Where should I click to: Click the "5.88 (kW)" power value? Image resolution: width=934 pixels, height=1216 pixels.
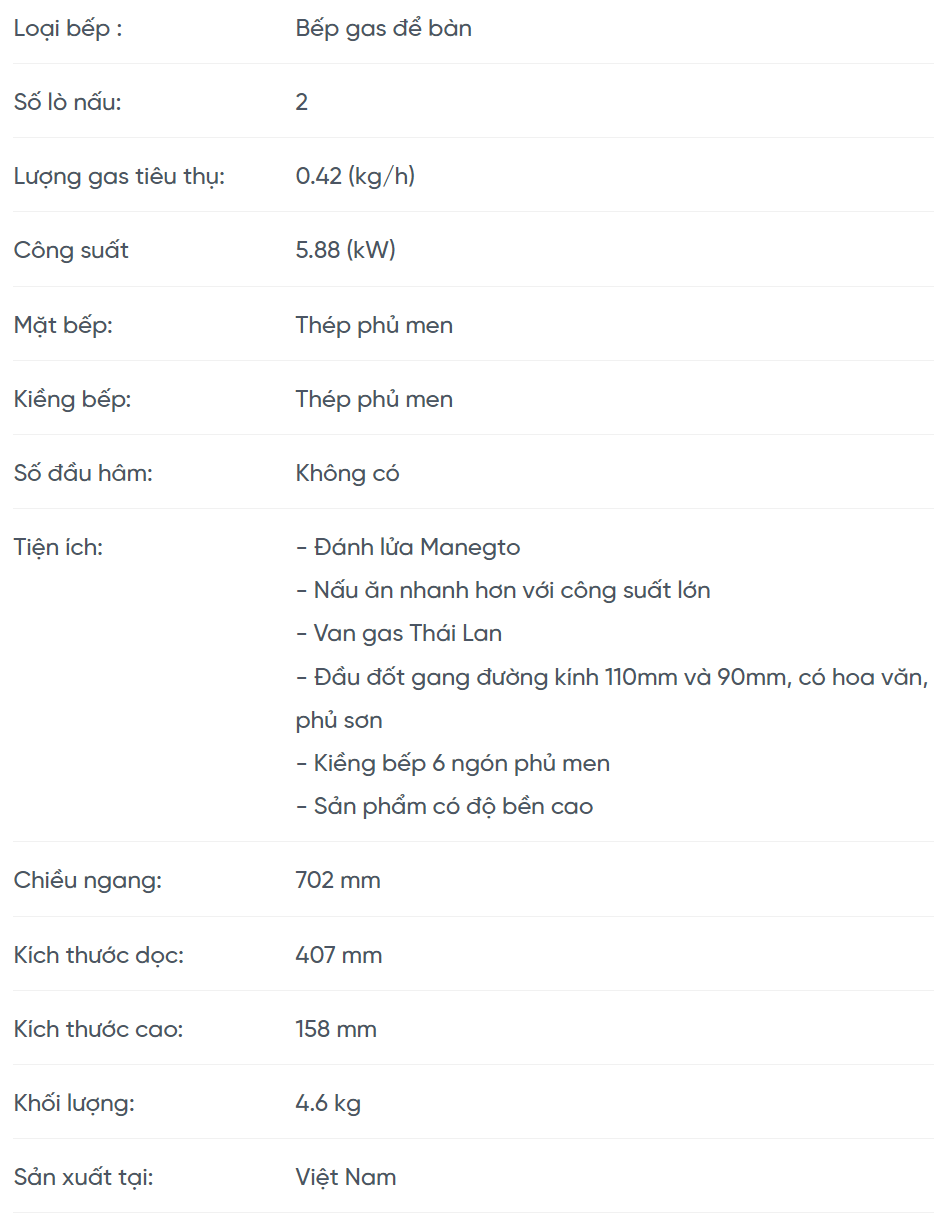[x=346, y=250]
